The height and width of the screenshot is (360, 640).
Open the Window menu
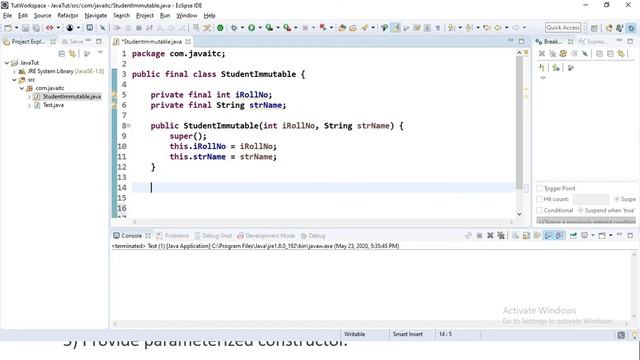(x=187, y=16)
